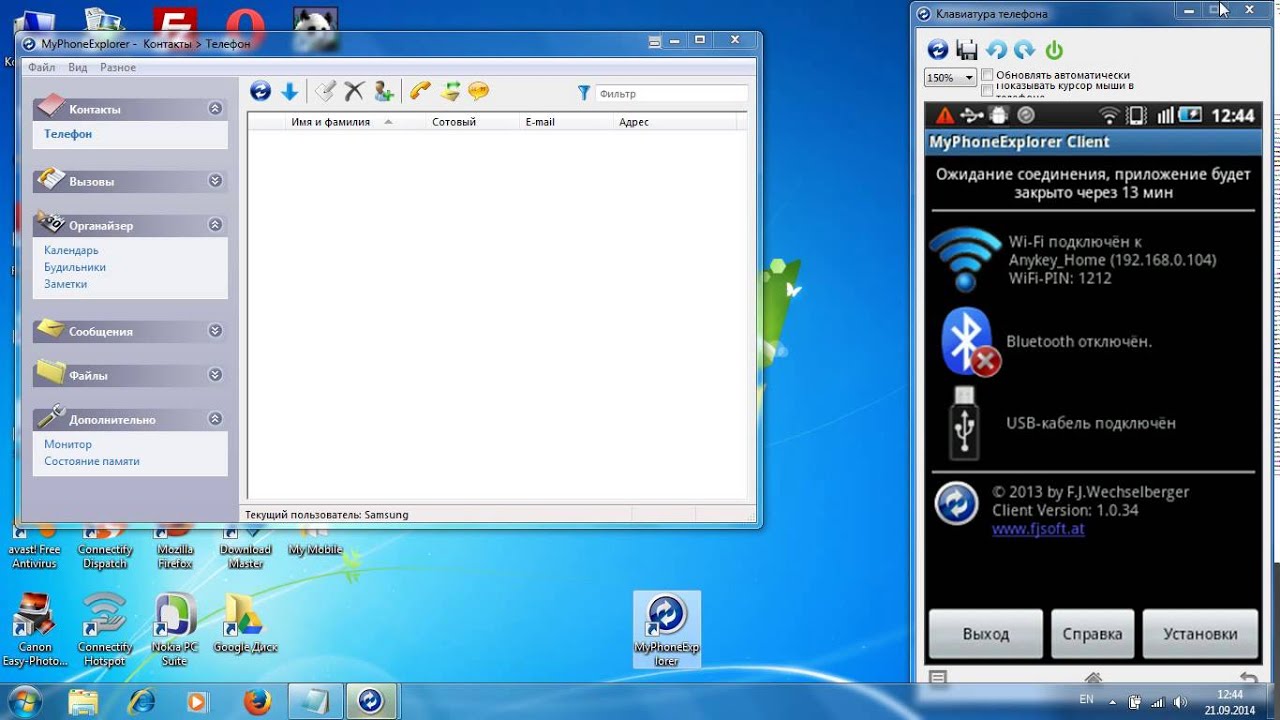Screen dimensions: 1280x720
Task: Click the blue refresh icon in the contacts toolbar
Action: pos(260,92)
